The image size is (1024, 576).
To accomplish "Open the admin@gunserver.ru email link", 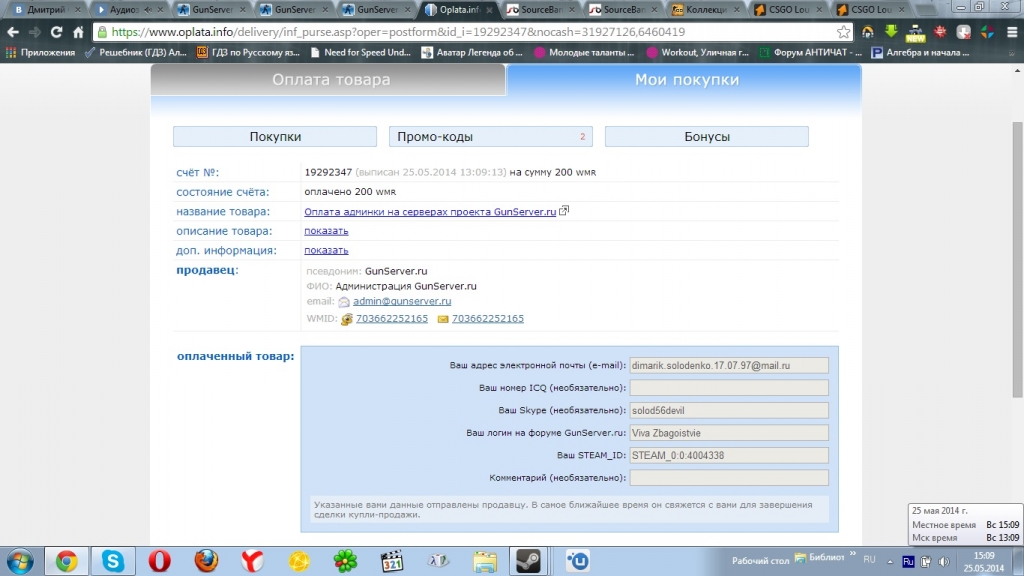I will point(402,301).
